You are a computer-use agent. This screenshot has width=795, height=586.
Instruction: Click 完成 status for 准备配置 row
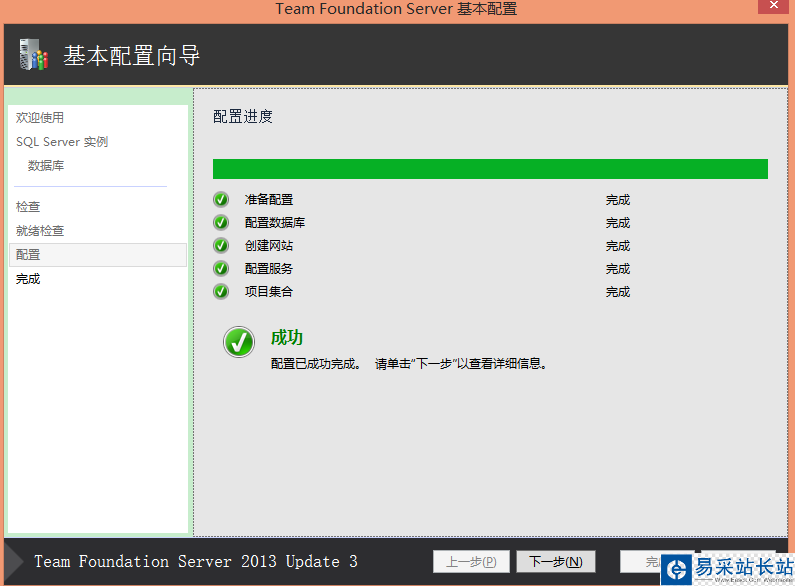(x=618, y=200)
